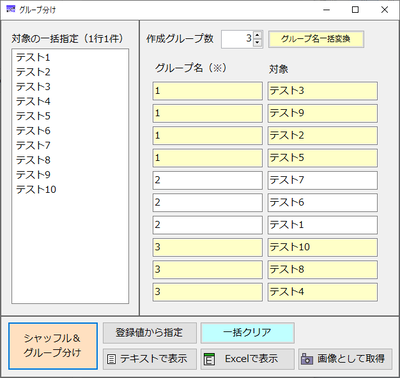Click the 作成グループ数 label
This screenshot has height=378, width=400.
[x=180, y=39]
